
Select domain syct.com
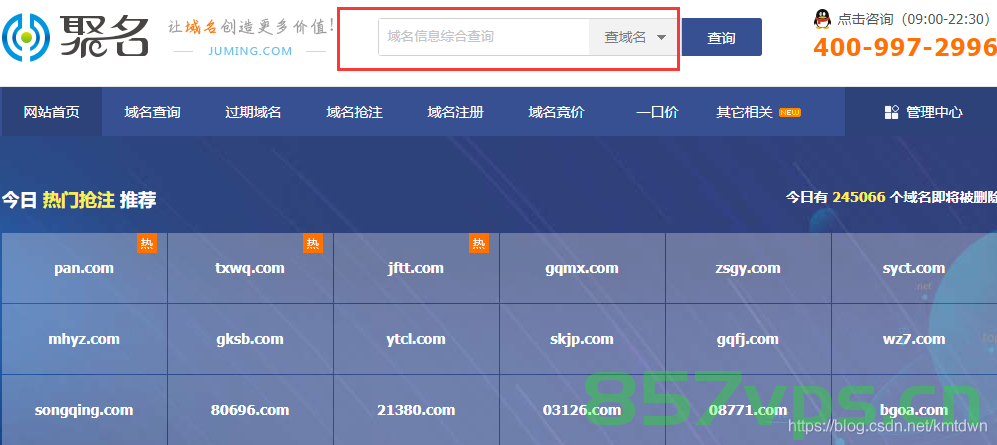(914, 268)
